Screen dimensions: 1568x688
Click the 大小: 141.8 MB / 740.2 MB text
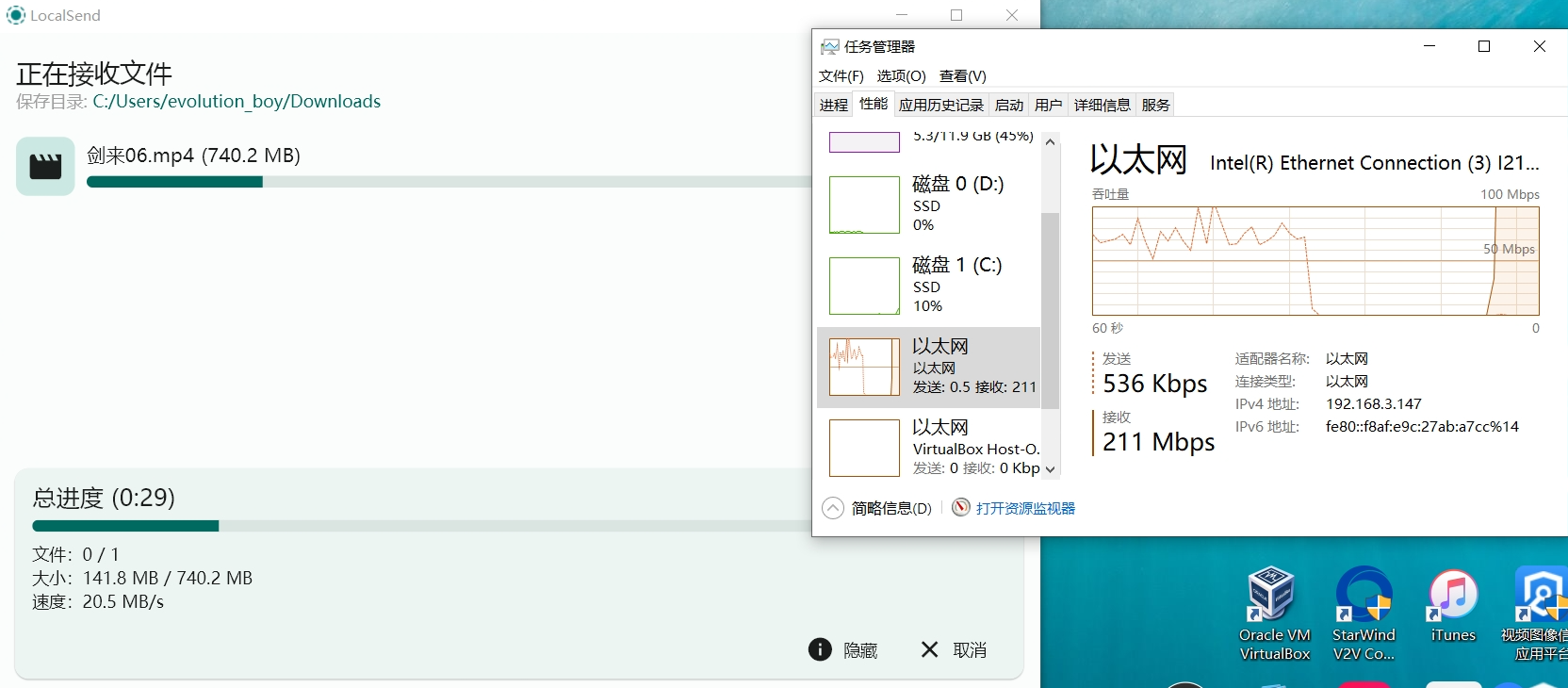click(x=142, y=578)
